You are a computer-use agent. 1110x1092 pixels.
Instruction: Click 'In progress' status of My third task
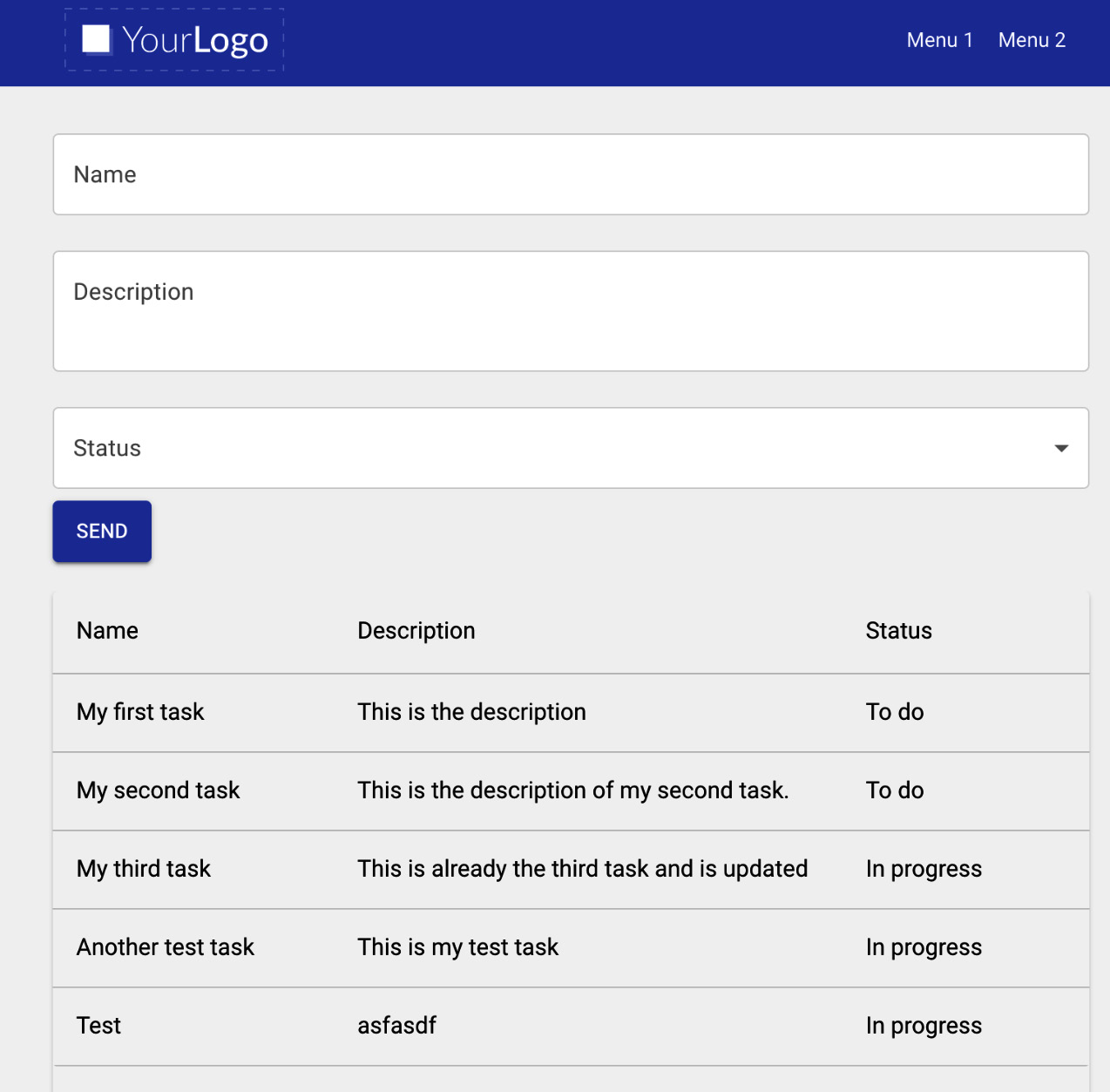924,869
